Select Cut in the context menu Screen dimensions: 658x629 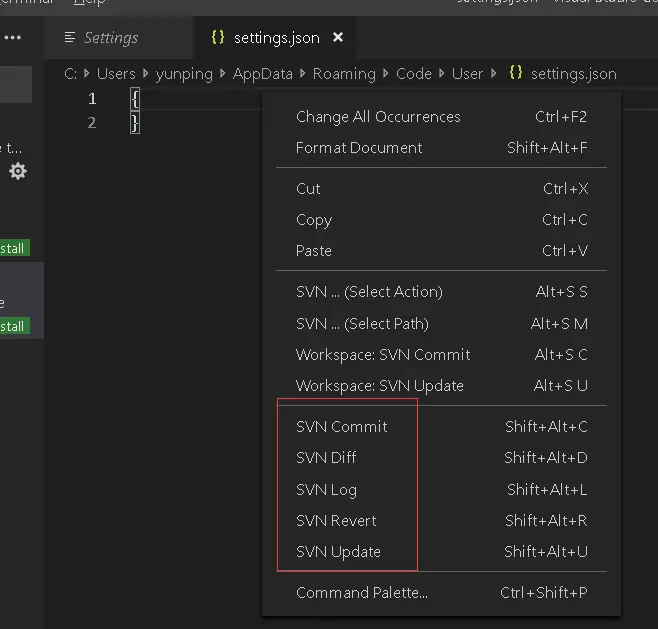(441, 189)
